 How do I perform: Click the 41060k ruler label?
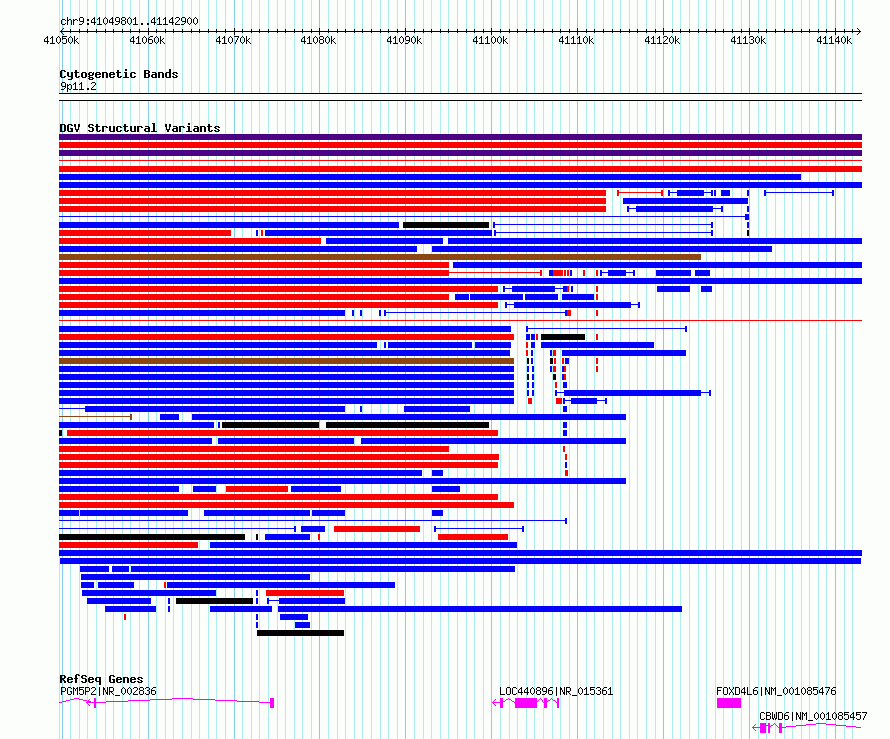point(147,40)
